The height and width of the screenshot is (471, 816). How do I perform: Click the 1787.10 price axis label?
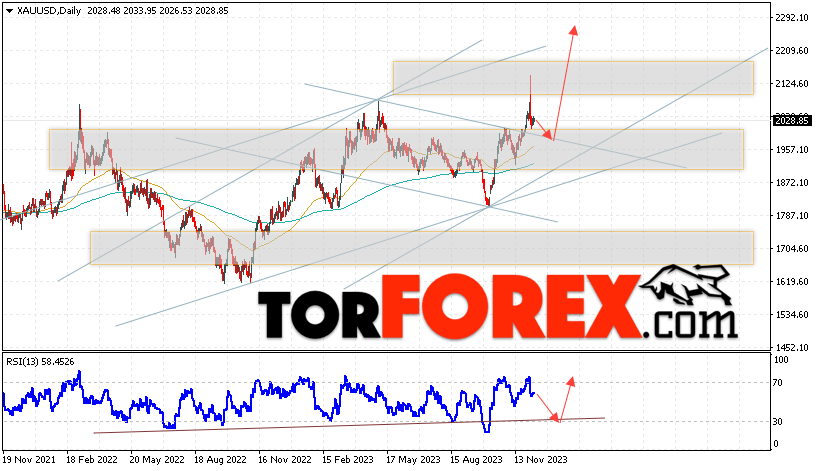pyautogui.click(x=792, y=216)
